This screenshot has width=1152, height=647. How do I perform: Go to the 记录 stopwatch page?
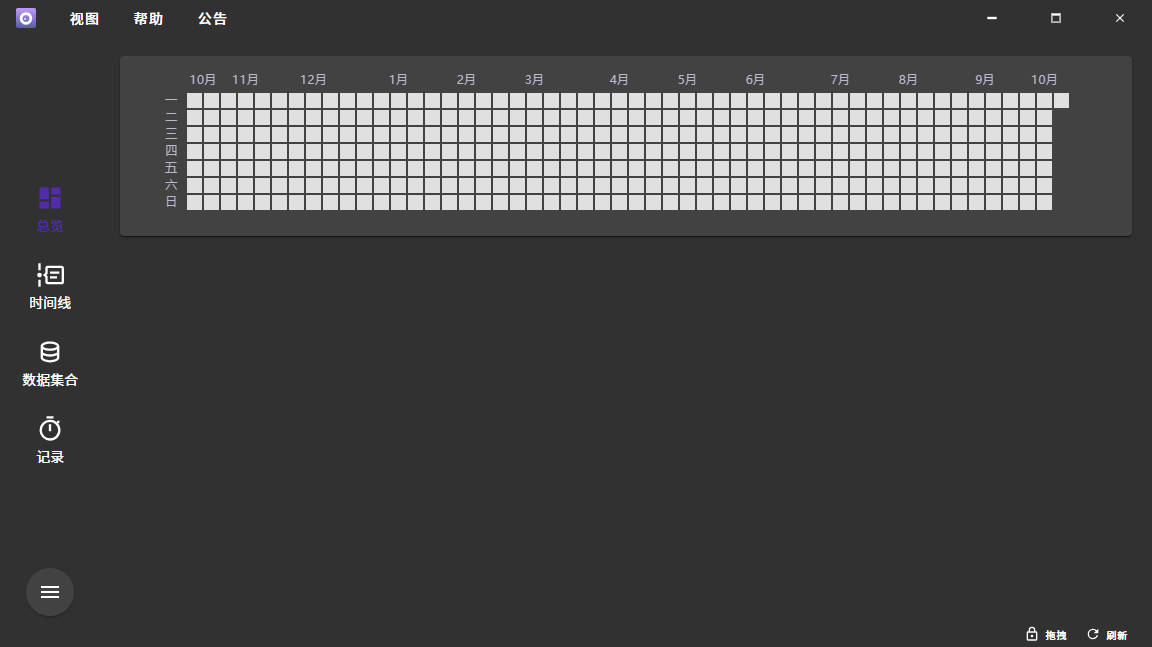coord(50,439)
